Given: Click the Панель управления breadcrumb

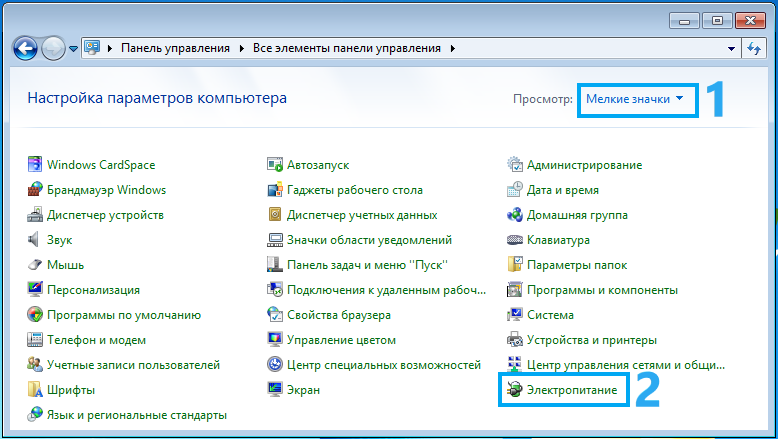Looking at the screenshot, I should click(x=176, y=48).
